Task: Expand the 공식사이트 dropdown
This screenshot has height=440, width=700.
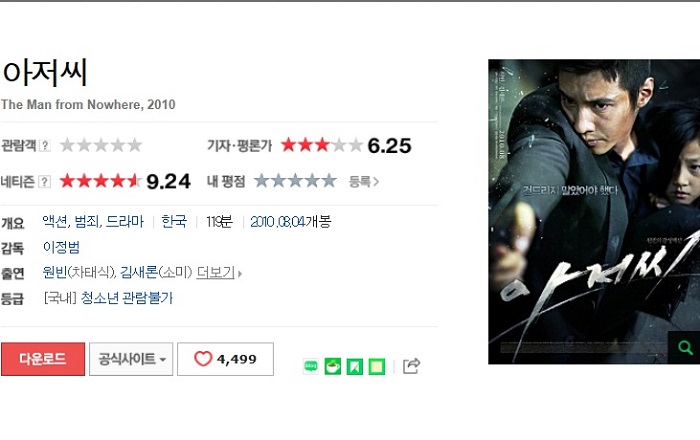Action: (131, 359)
